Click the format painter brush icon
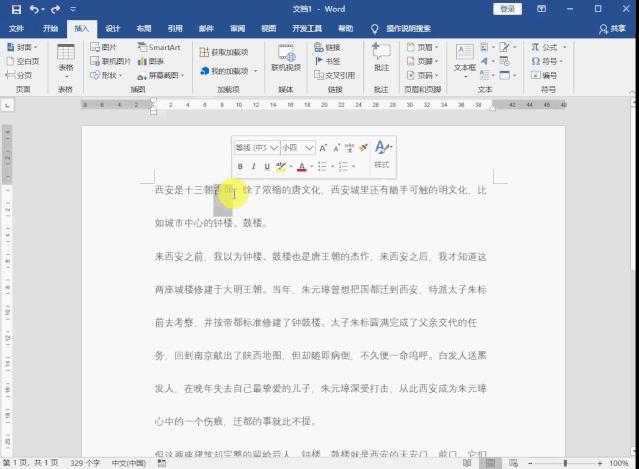The image size is (639, 469). (363, 148)
